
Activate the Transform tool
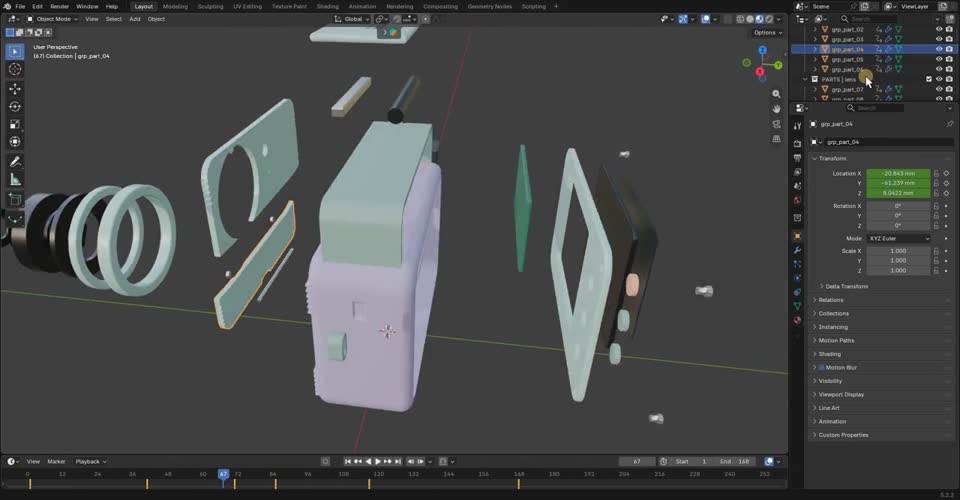[15, 142]
